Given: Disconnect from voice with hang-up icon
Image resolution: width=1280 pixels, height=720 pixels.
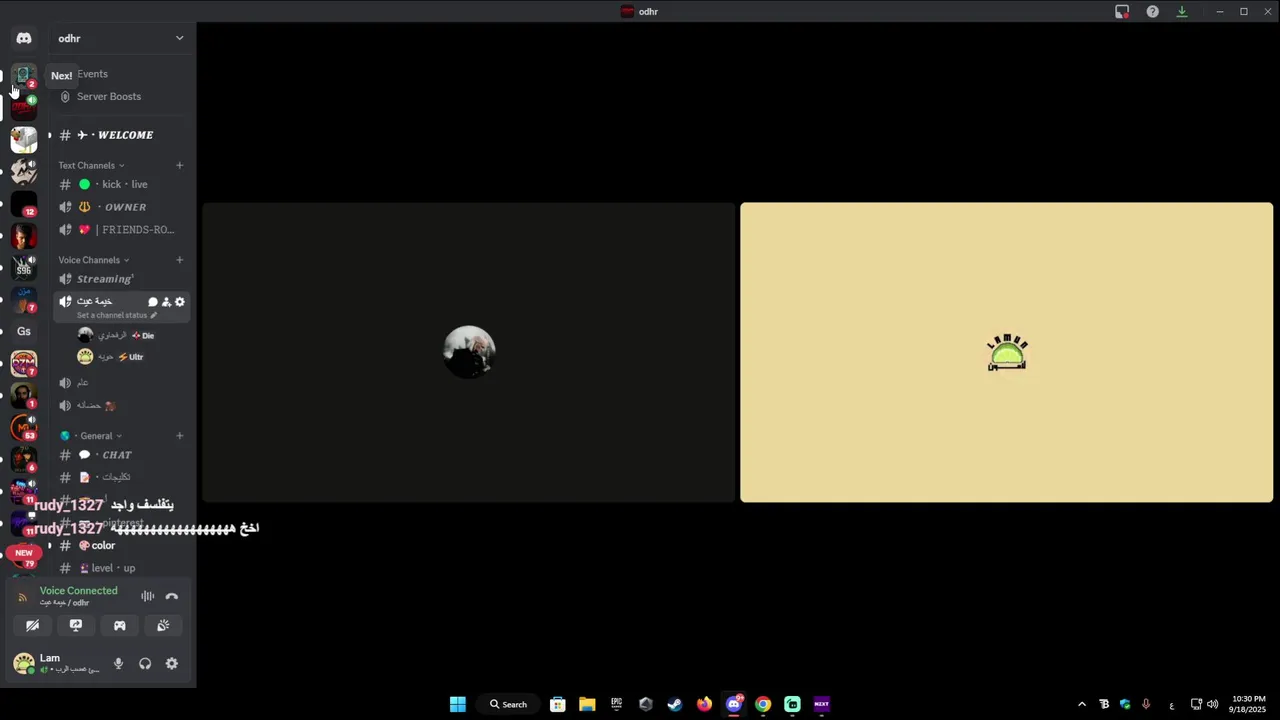Looking at the screenshot, I should click(x=172, y=596).
